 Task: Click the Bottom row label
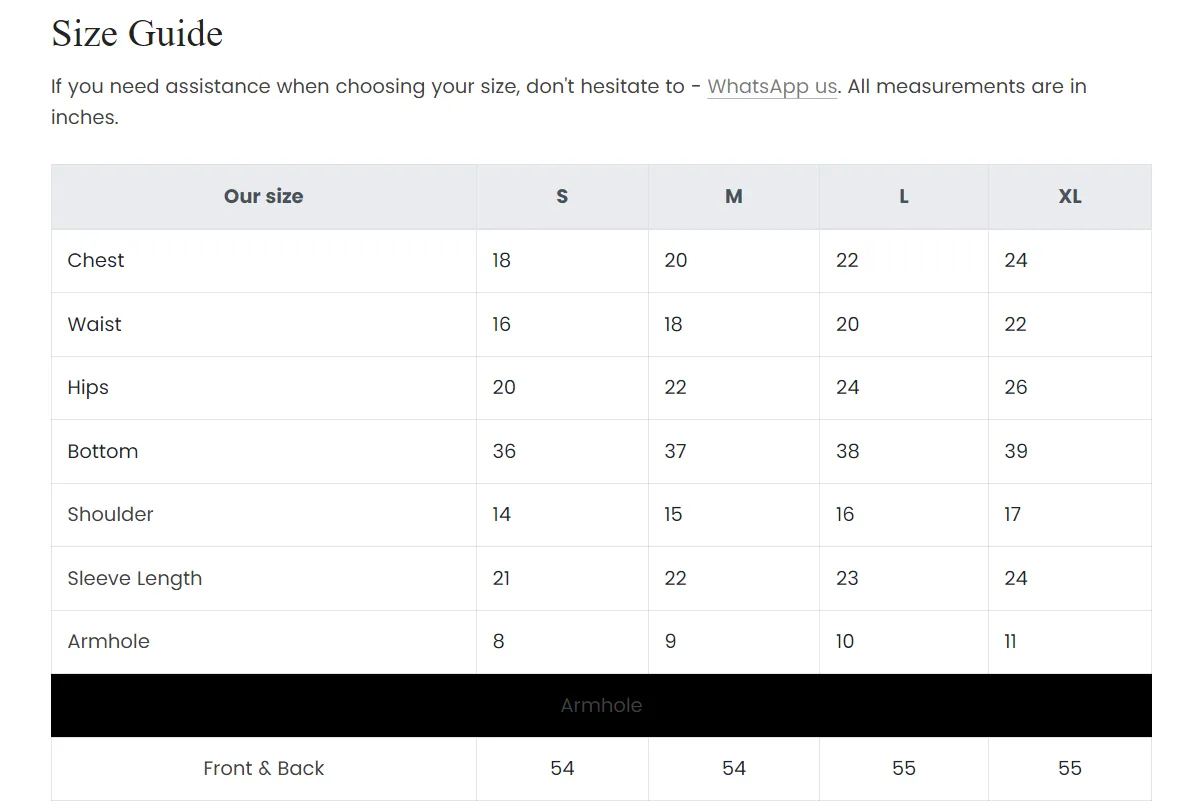pyautogui.click(x=103, y=451)
